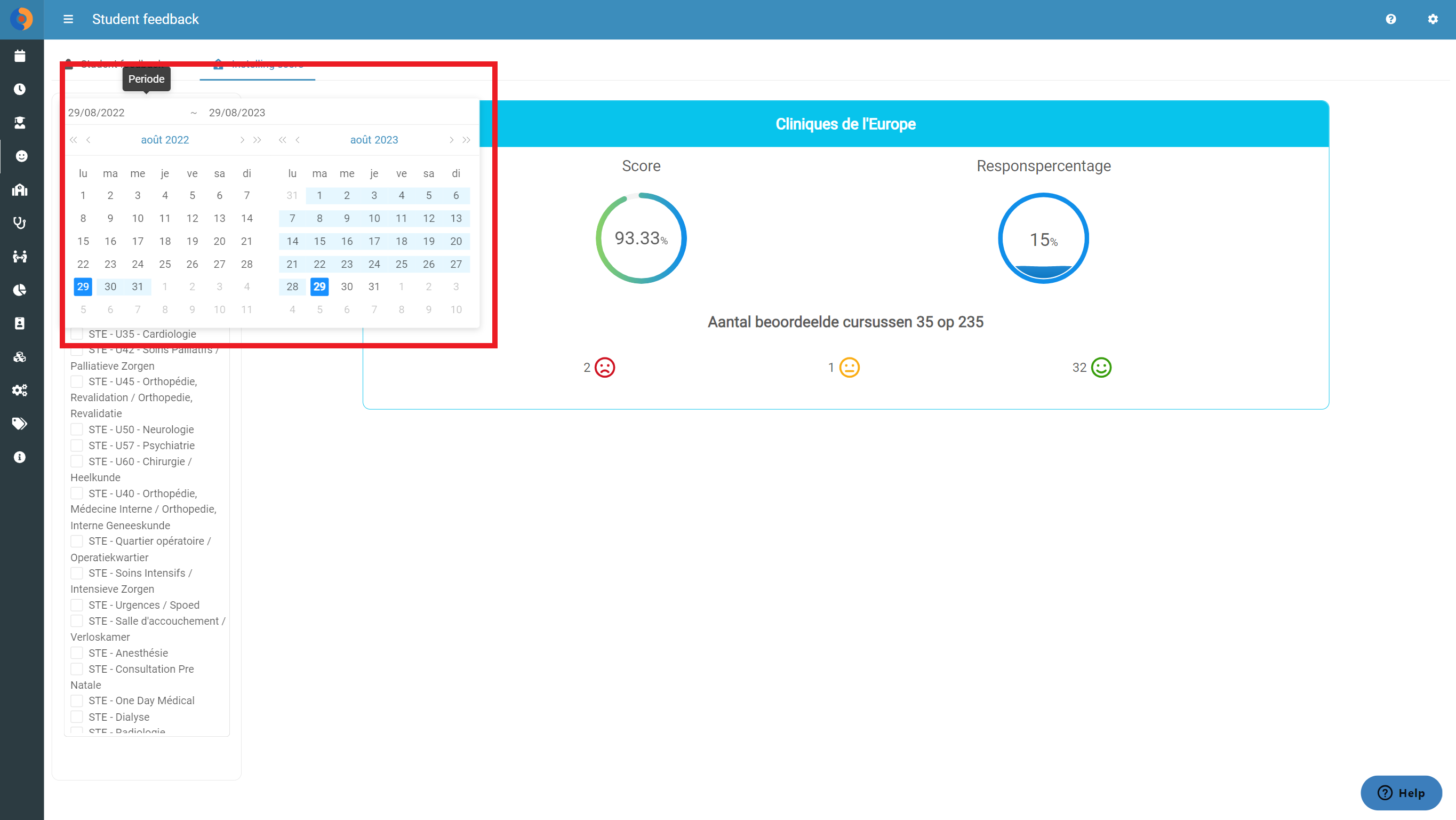Screen dimensions: 1456x820
Task: Select 15 in août 2022 calendar
Action: pyautogui.click(x=83, y=242)
